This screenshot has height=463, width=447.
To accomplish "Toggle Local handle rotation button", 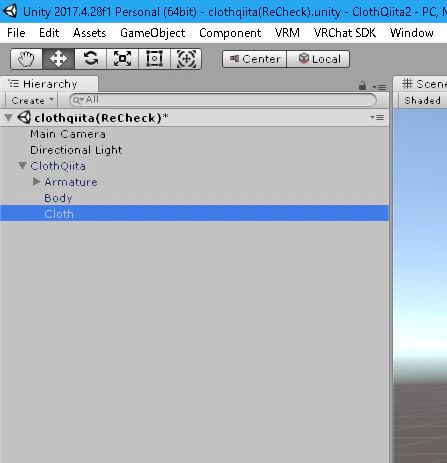I will coord(318,59).
